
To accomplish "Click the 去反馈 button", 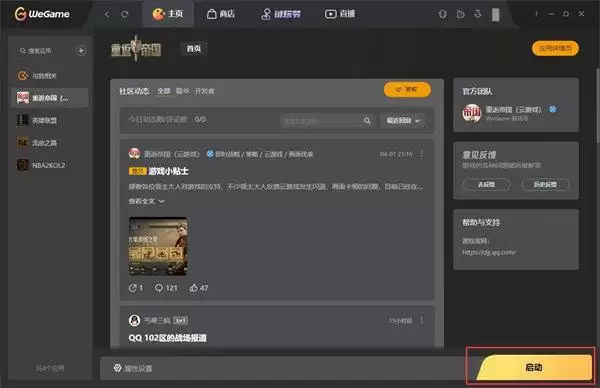I will pos(486,184).
